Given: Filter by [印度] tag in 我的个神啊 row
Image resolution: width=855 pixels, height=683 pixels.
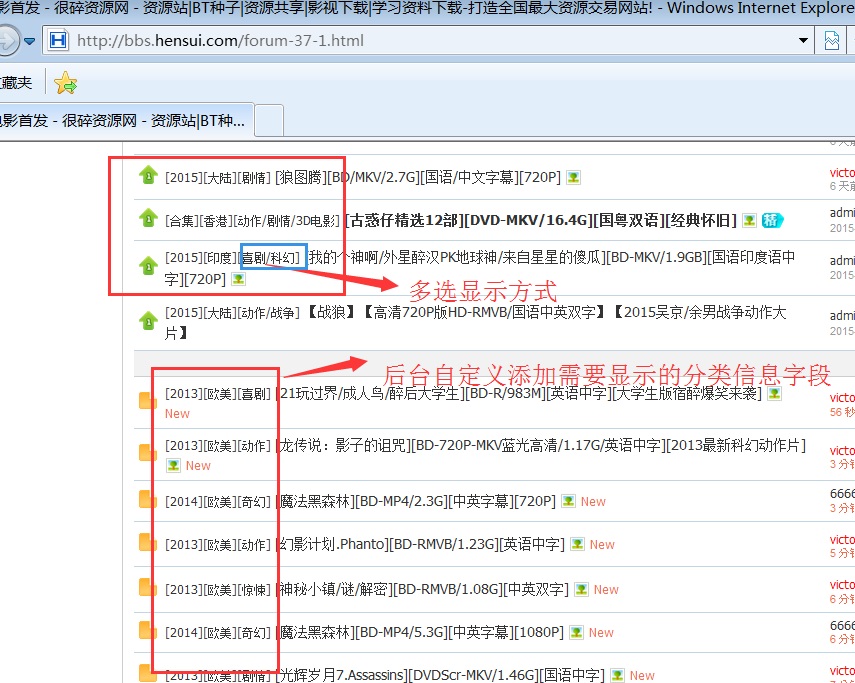Looking at the screenshot, I should point(219,257).
